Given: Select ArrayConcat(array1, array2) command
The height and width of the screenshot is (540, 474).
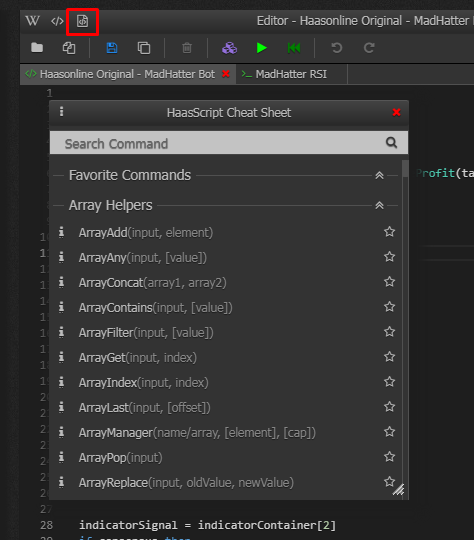Looking at the screenshot, I should 153,283.
